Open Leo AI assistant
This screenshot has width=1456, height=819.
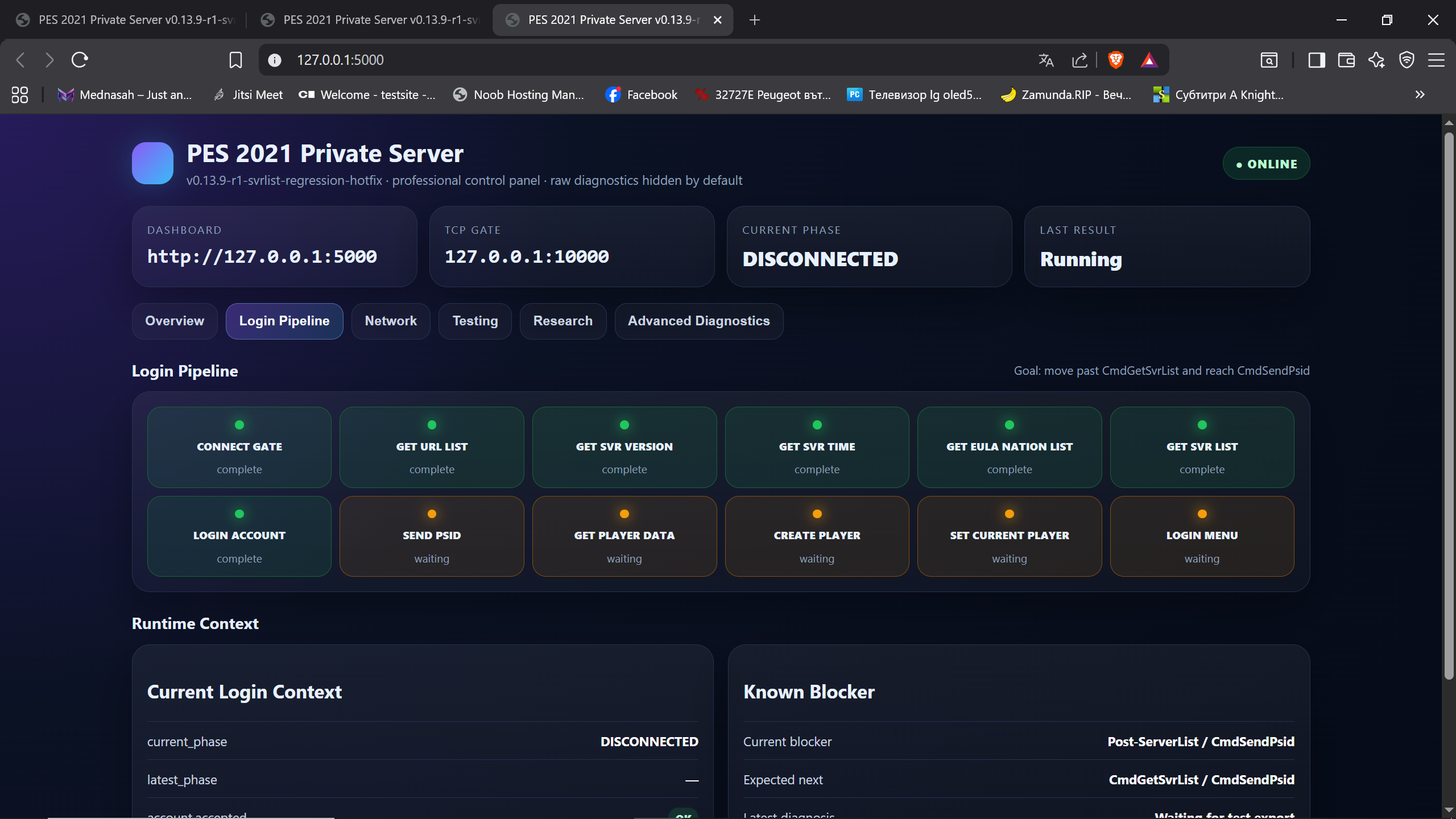click(x=1377, y=60)
